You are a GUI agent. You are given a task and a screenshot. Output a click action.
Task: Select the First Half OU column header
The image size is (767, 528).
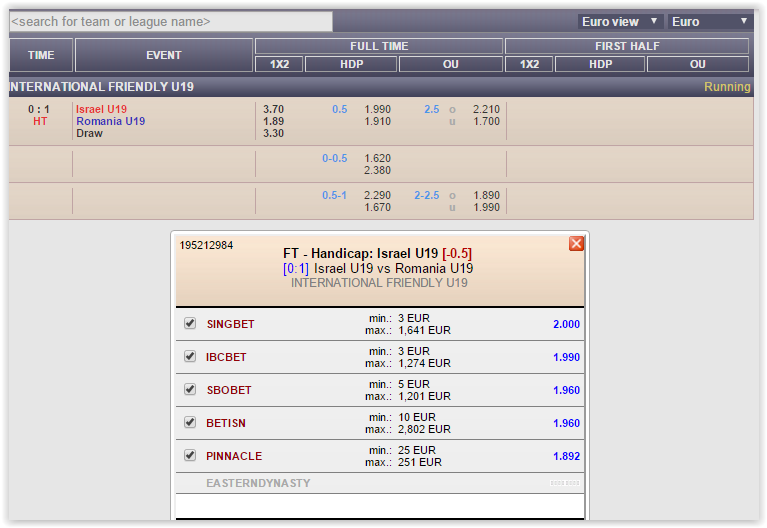(x=698, y=64)
